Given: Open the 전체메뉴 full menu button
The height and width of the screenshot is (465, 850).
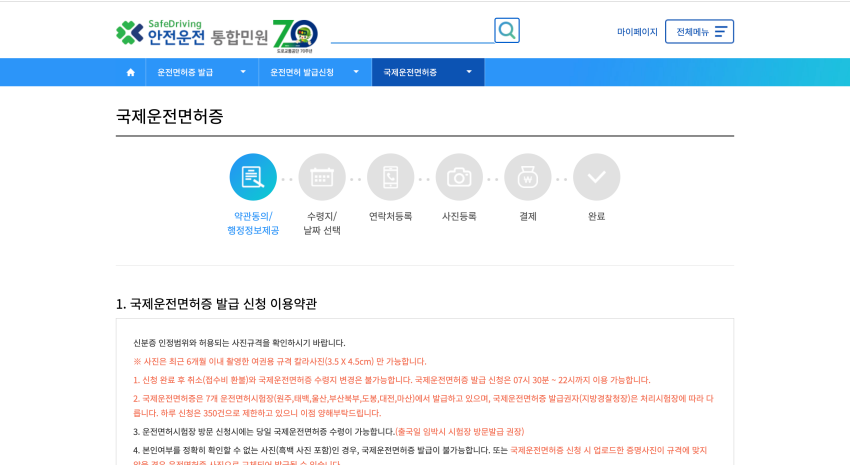Looking at the screenshot, I should pos(699,32).
